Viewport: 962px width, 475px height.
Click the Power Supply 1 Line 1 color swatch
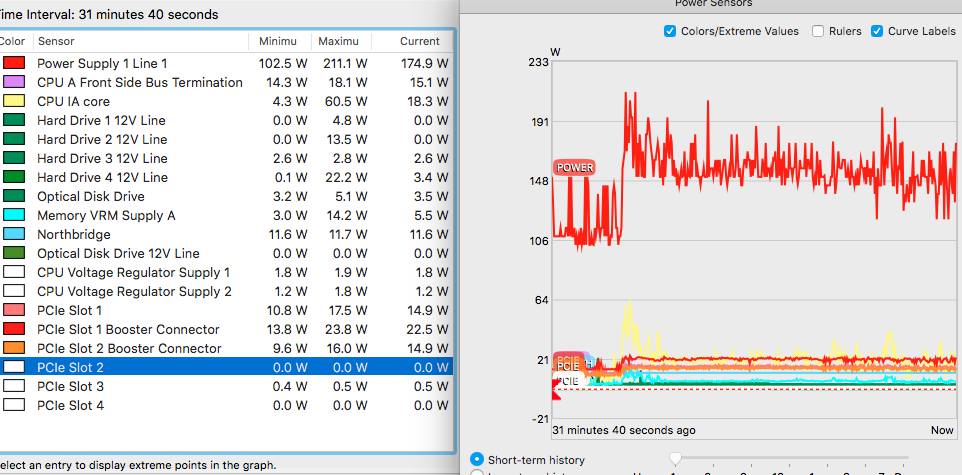[13, 63]
